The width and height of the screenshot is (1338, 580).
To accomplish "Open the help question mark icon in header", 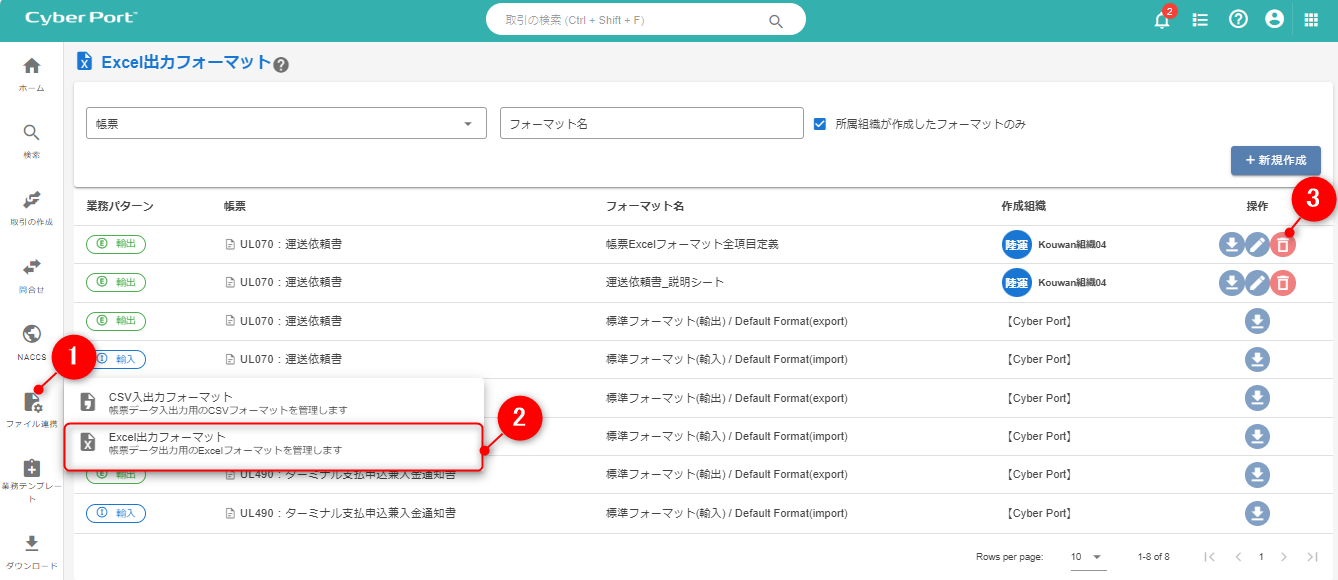I will (x=1238, y=19).
